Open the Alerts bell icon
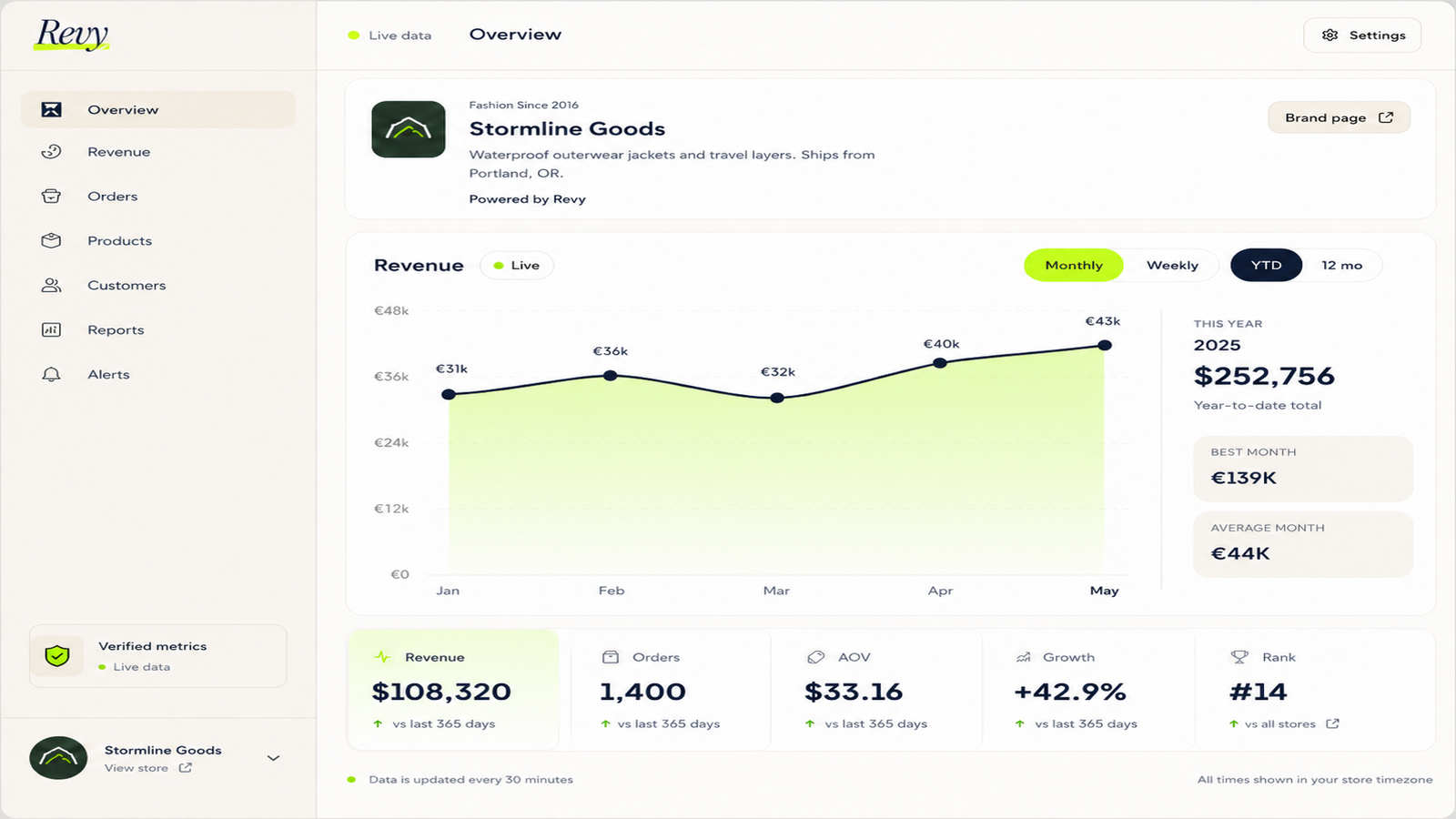 coord(51,375)
